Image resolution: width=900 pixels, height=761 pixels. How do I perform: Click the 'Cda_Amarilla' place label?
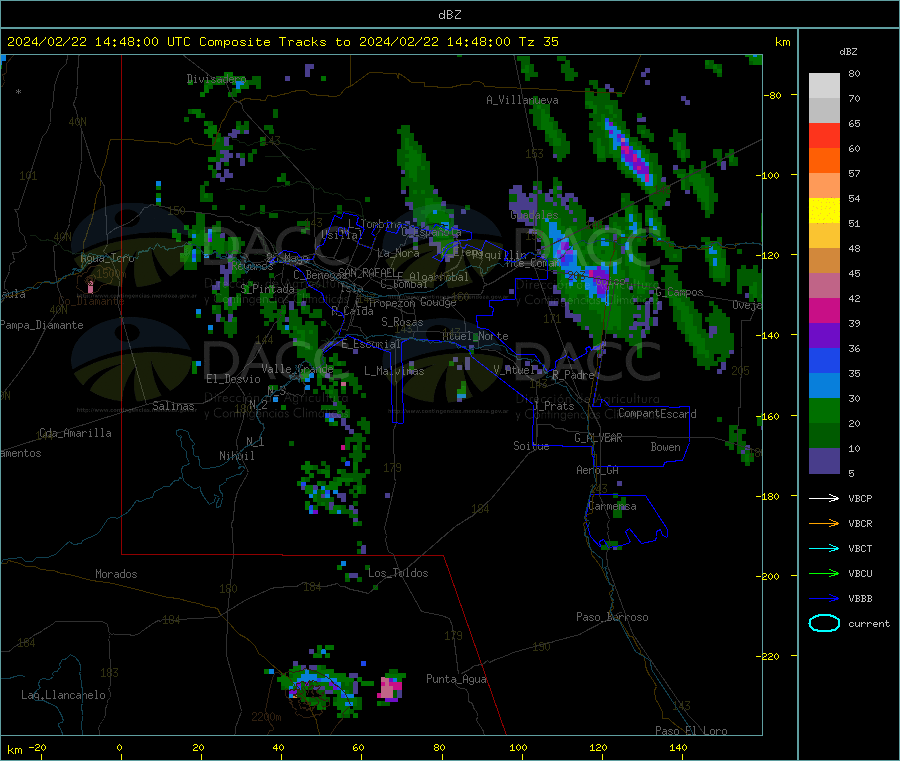pyautogui.click(x=75, y=433)
